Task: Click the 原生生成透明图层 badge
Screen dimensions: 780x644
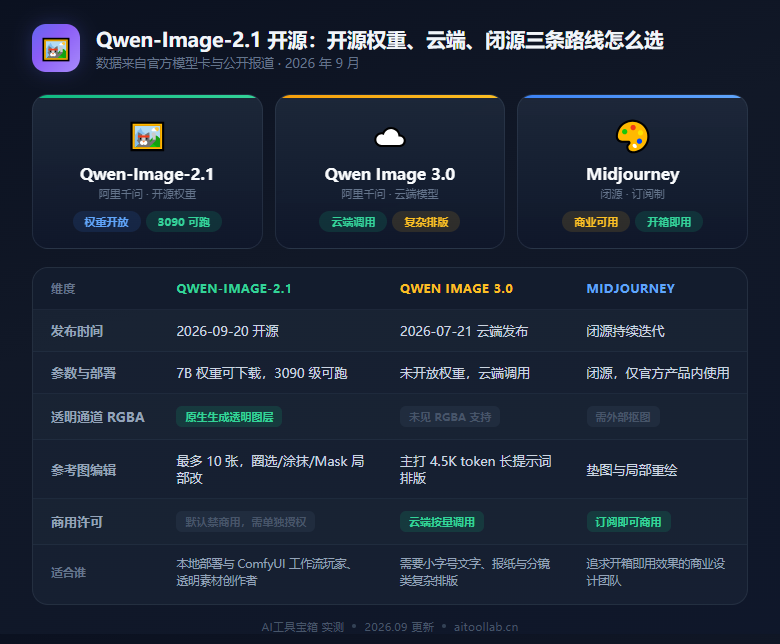Action: [x=229, y=417]
